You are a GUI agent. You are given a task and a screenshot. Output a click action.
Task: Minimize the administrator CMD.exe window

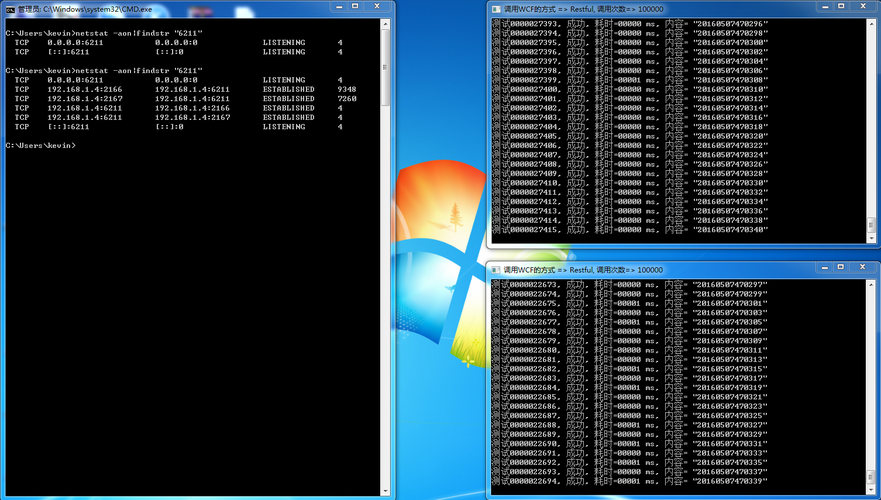point(339,7)
